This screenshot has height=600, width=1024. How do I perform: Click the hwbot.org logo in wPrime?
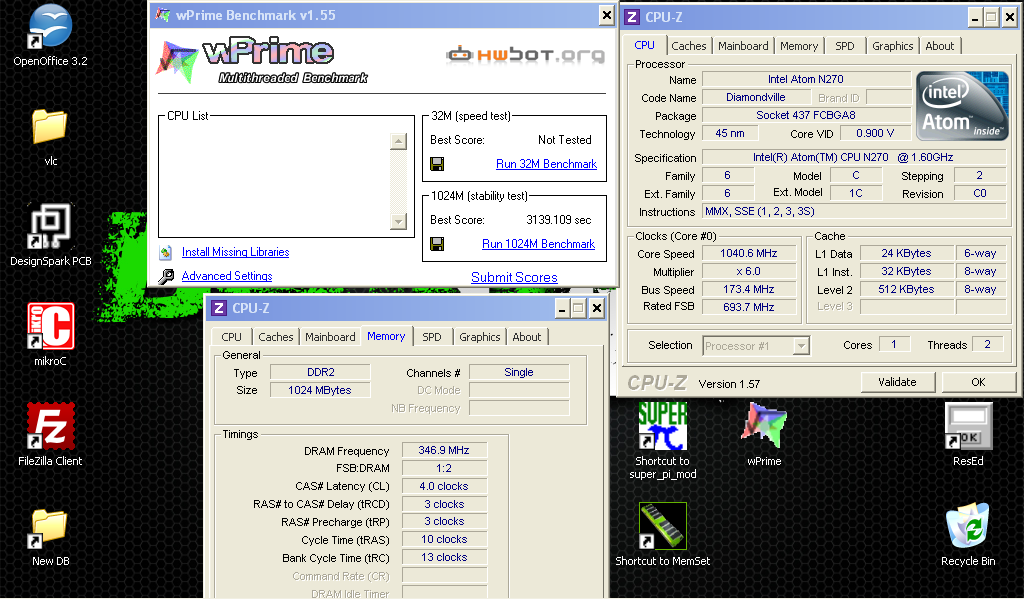(525, 55)
